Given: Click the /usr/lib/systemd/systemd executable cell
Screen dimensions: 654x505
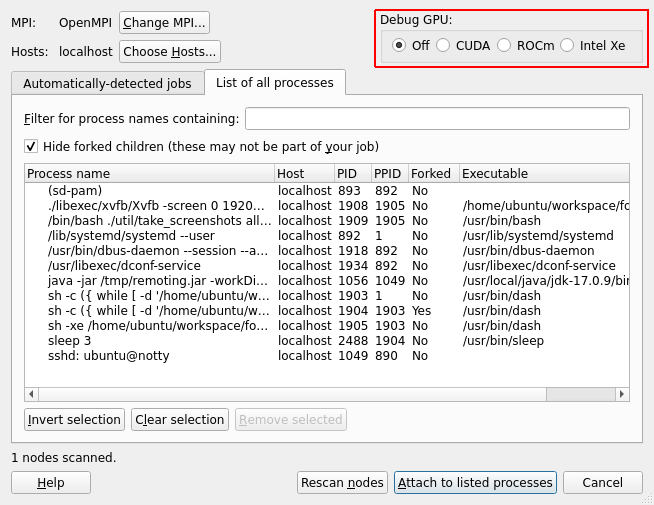Looking at the screenshot, I should [538, 236].
